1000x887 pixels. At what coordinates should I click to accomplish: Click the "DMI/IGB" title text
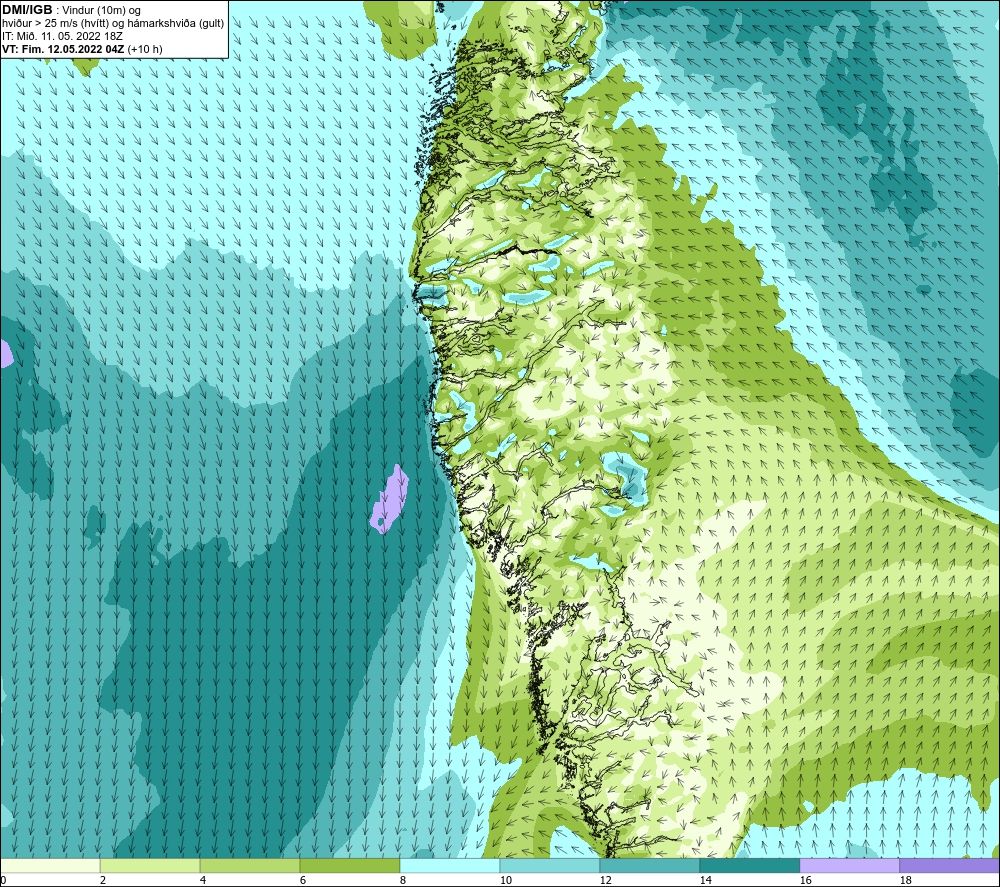pyautogui.click(x=27, y=10)
